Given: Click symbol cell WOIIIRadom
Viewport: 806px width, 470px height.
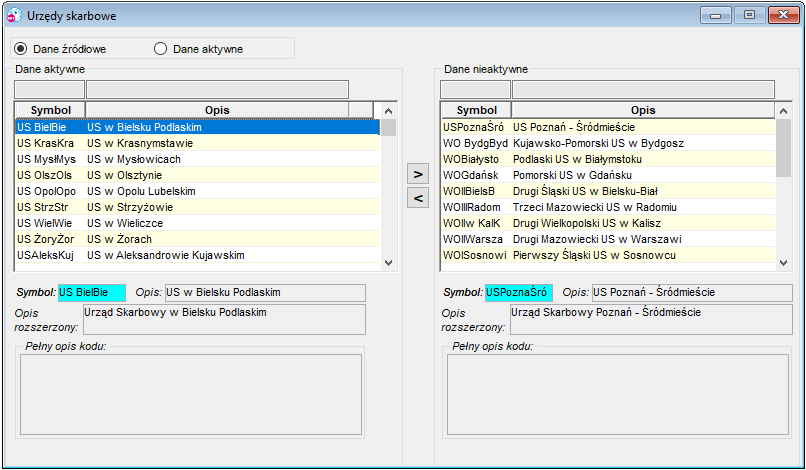Looking at the screenshot, I should (x=477, y=207).
